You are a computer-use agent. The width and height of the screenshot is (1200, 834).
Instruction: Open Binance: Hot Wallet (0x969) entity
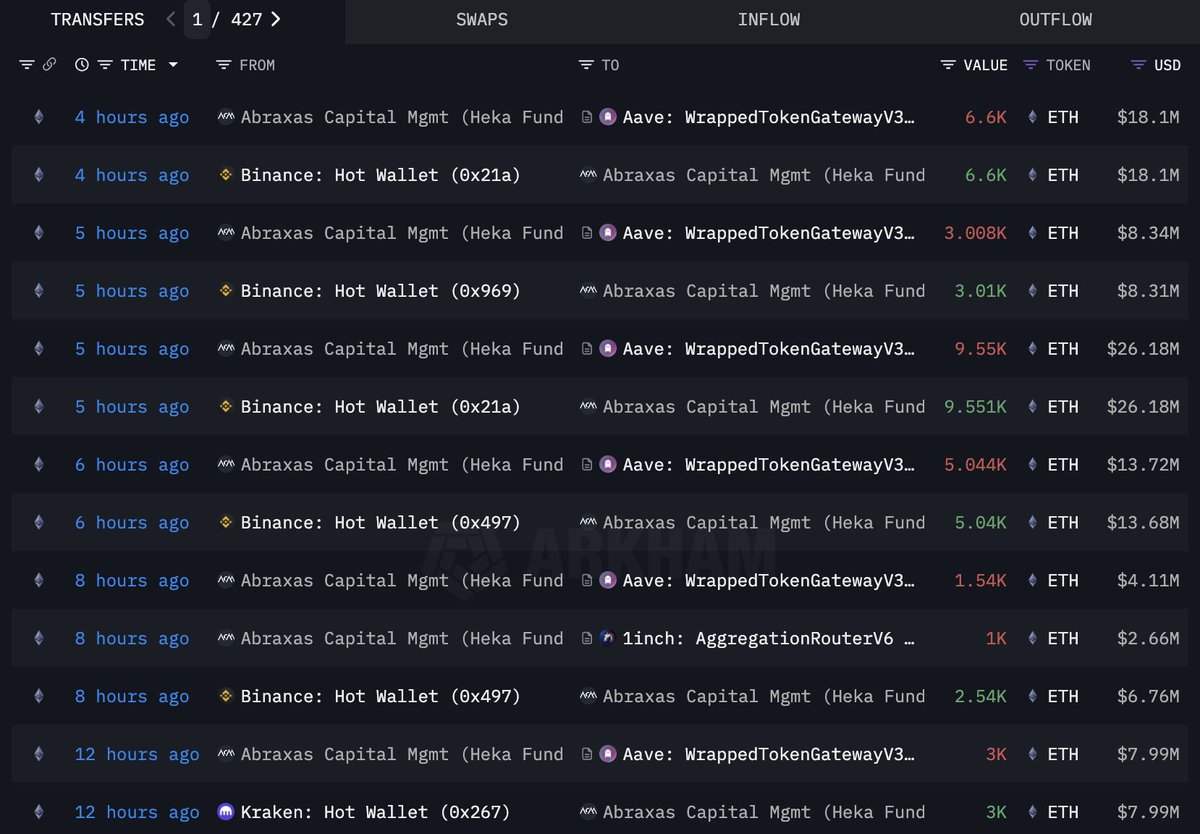coord(381,291)
